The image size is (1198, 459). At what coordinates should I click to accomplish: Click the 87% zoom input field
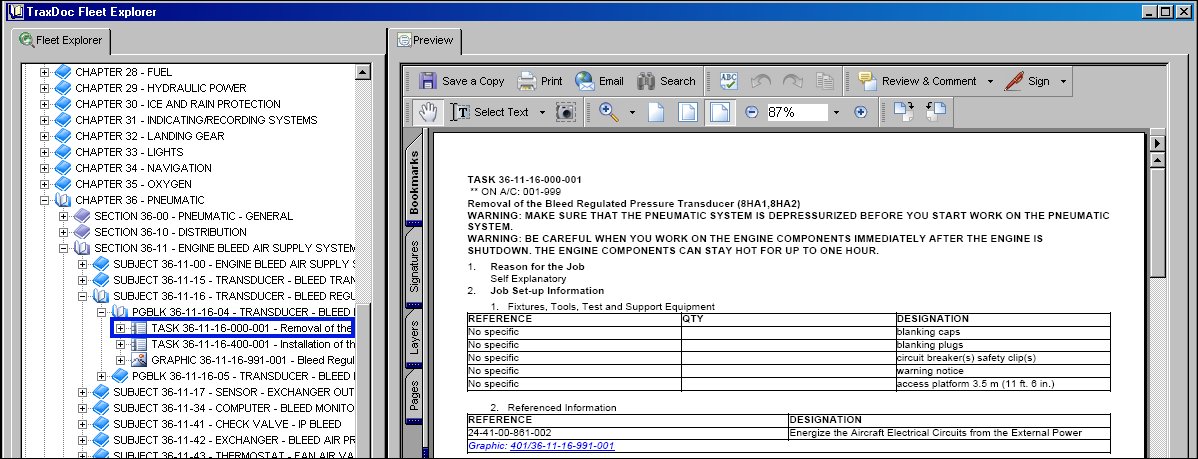click(x=797, y=112)
